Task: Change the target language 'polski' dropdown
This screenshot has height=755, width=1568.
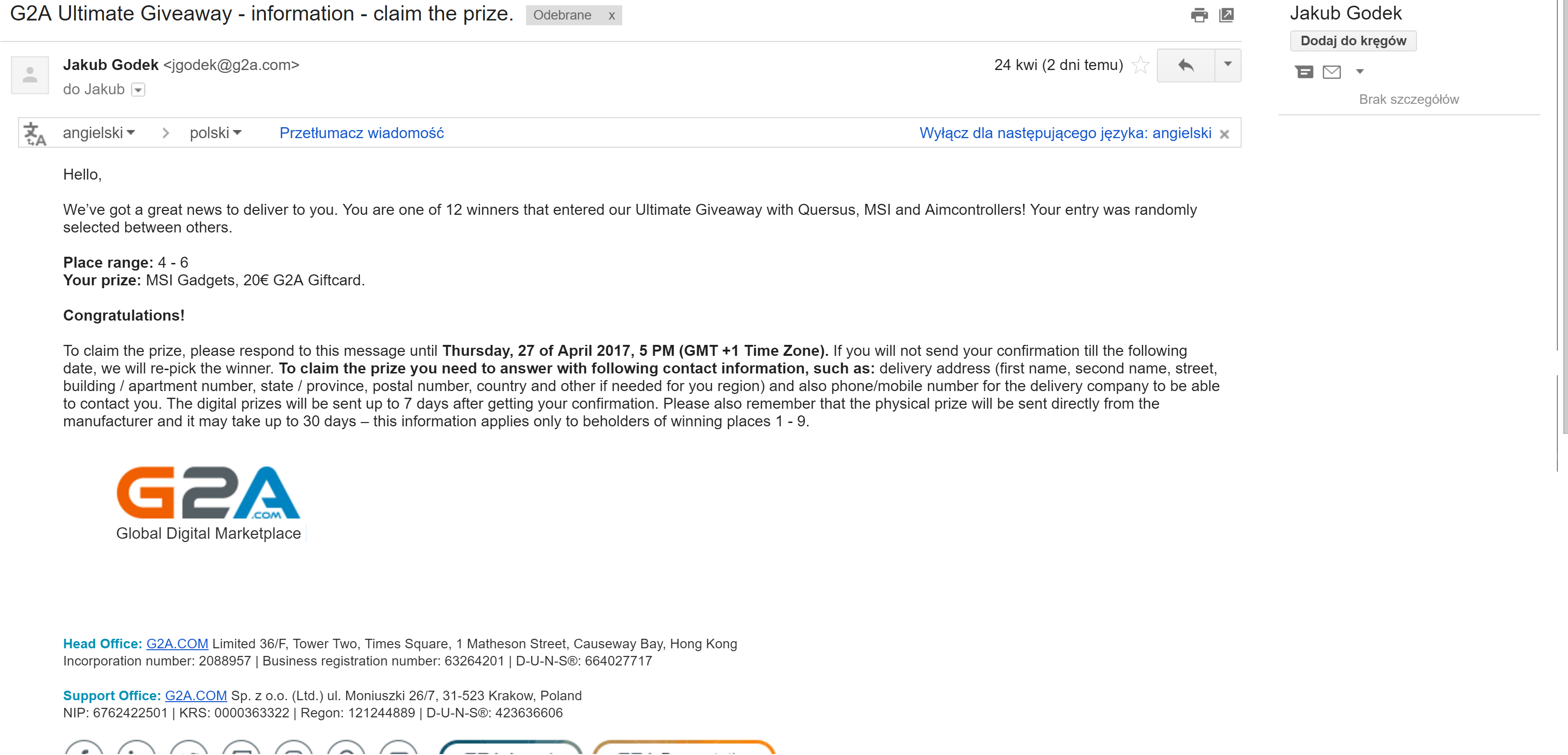Action: pyautogui.click(x=215, y=132)
